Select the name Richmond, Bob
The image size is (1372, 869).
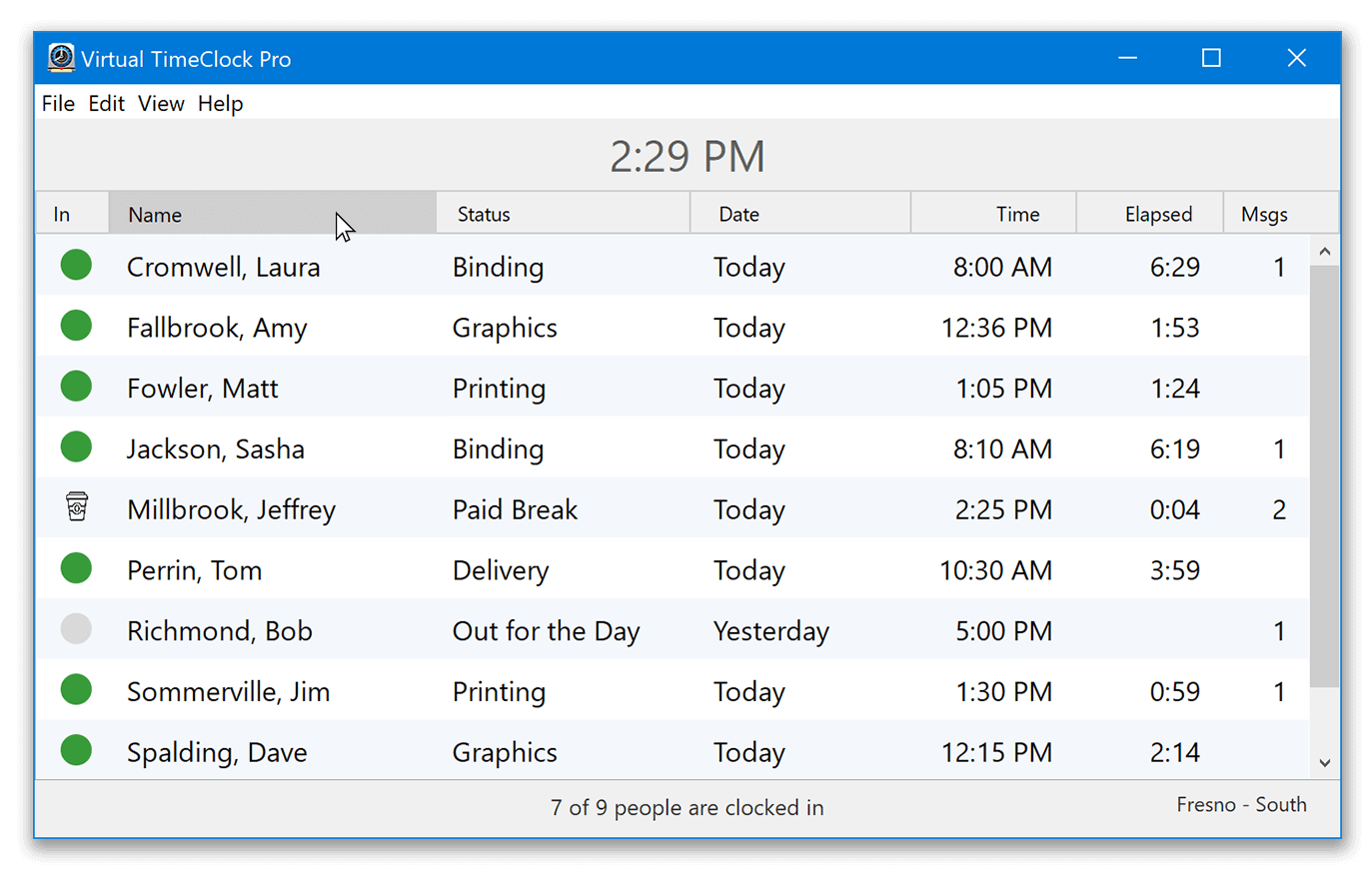click(220, 631)
